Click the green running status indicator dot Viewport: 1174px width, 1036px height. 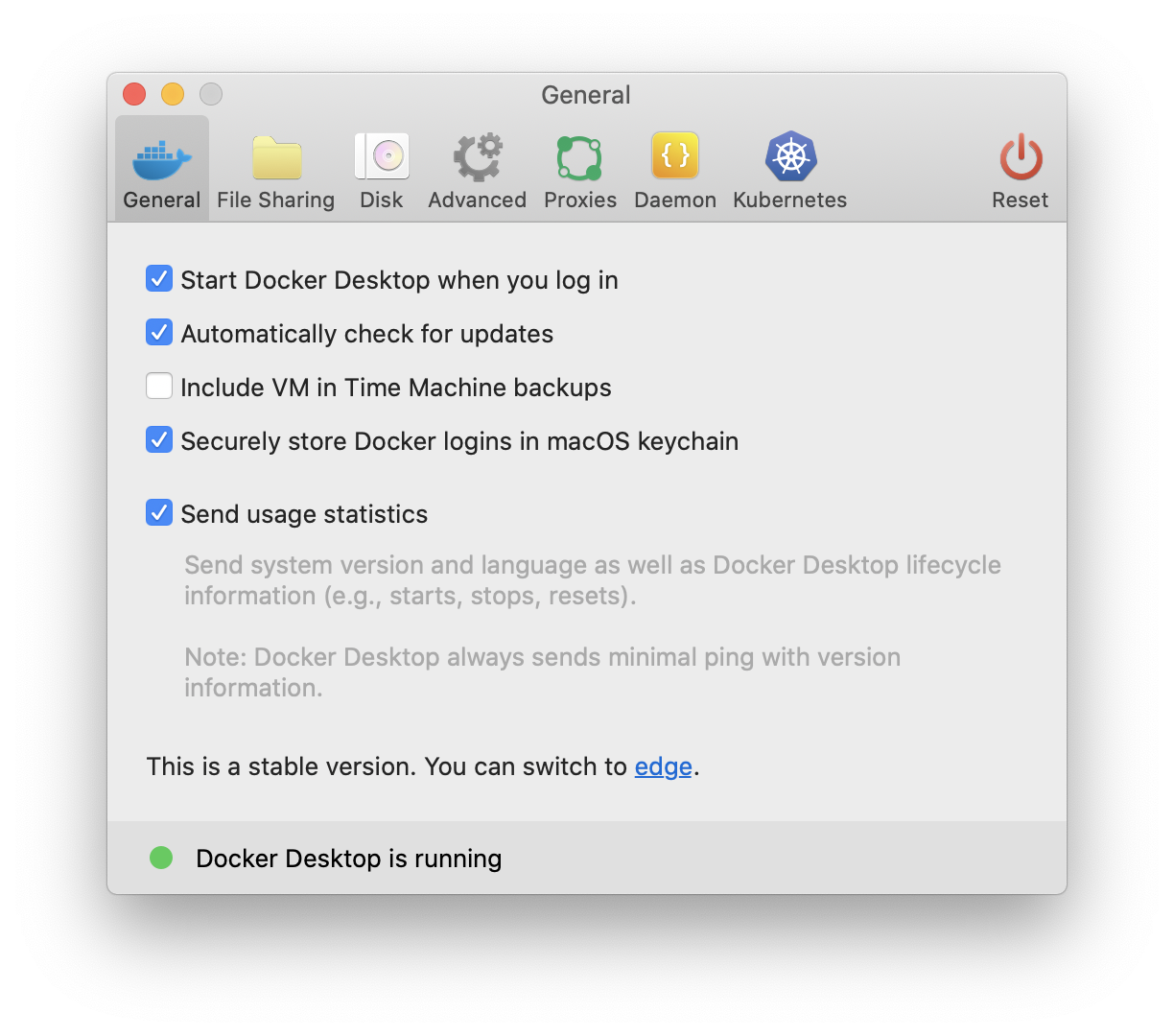(161, 858)
